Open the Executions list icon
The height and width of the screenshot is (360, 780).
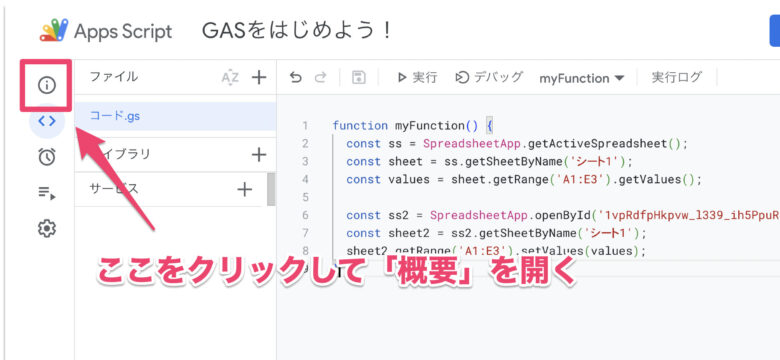[x=47, y=193]
